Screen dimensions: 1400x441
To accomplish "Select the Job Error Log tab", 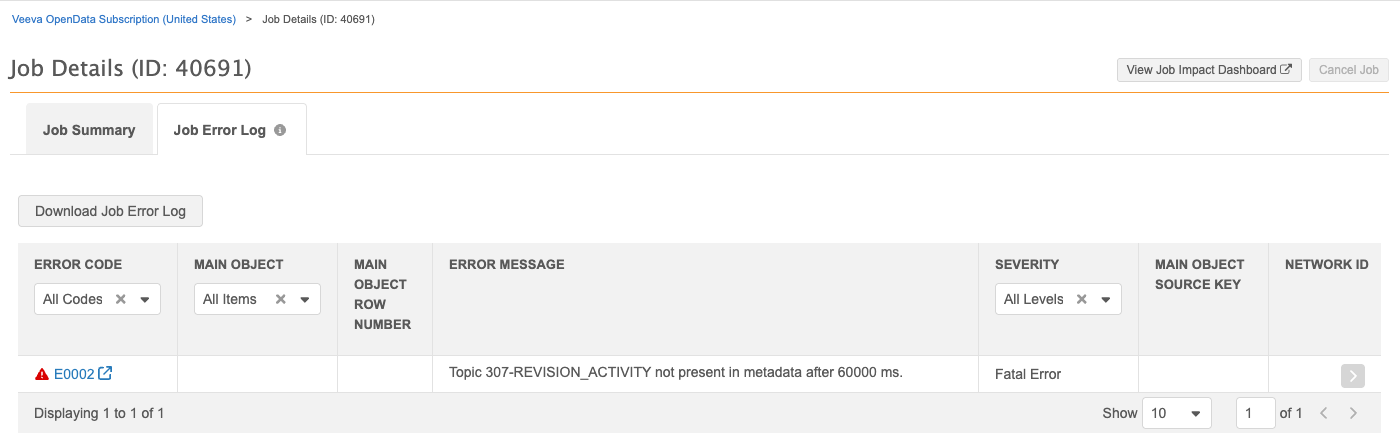I will [220, 130].
